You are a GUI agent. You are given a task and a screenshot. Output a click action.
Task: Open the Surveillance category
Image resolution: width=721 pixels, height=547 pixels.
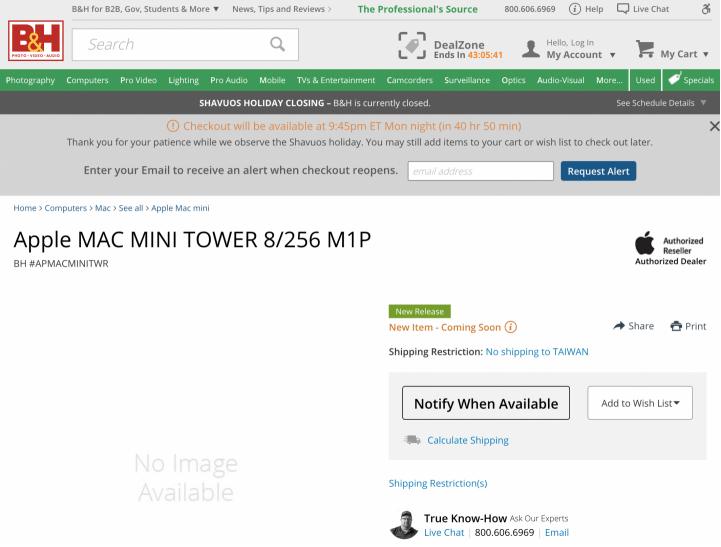point(467,80)
